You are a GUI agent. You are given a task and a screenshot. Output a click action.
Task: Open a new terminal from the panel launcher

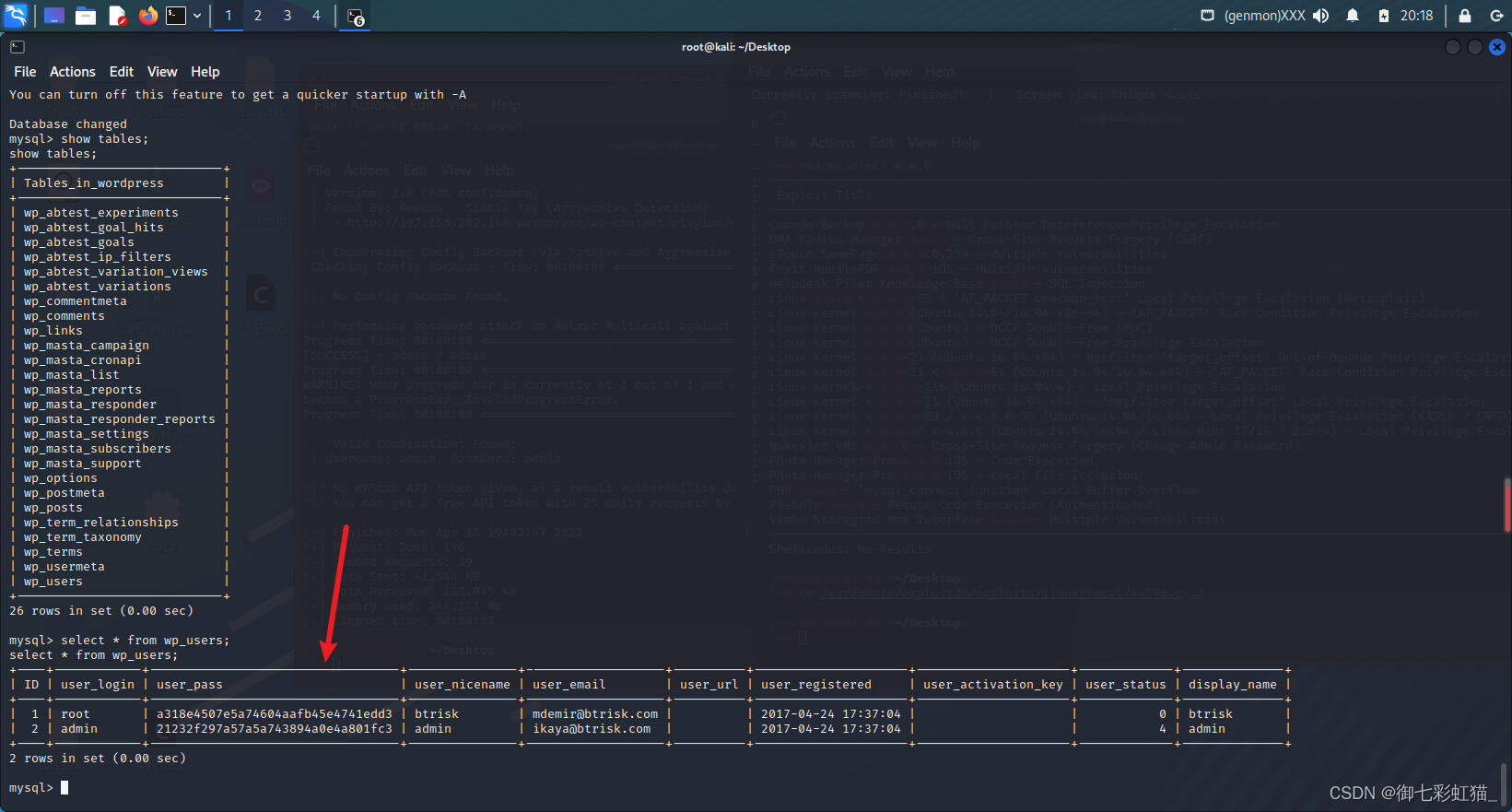[x=175, y=16]
